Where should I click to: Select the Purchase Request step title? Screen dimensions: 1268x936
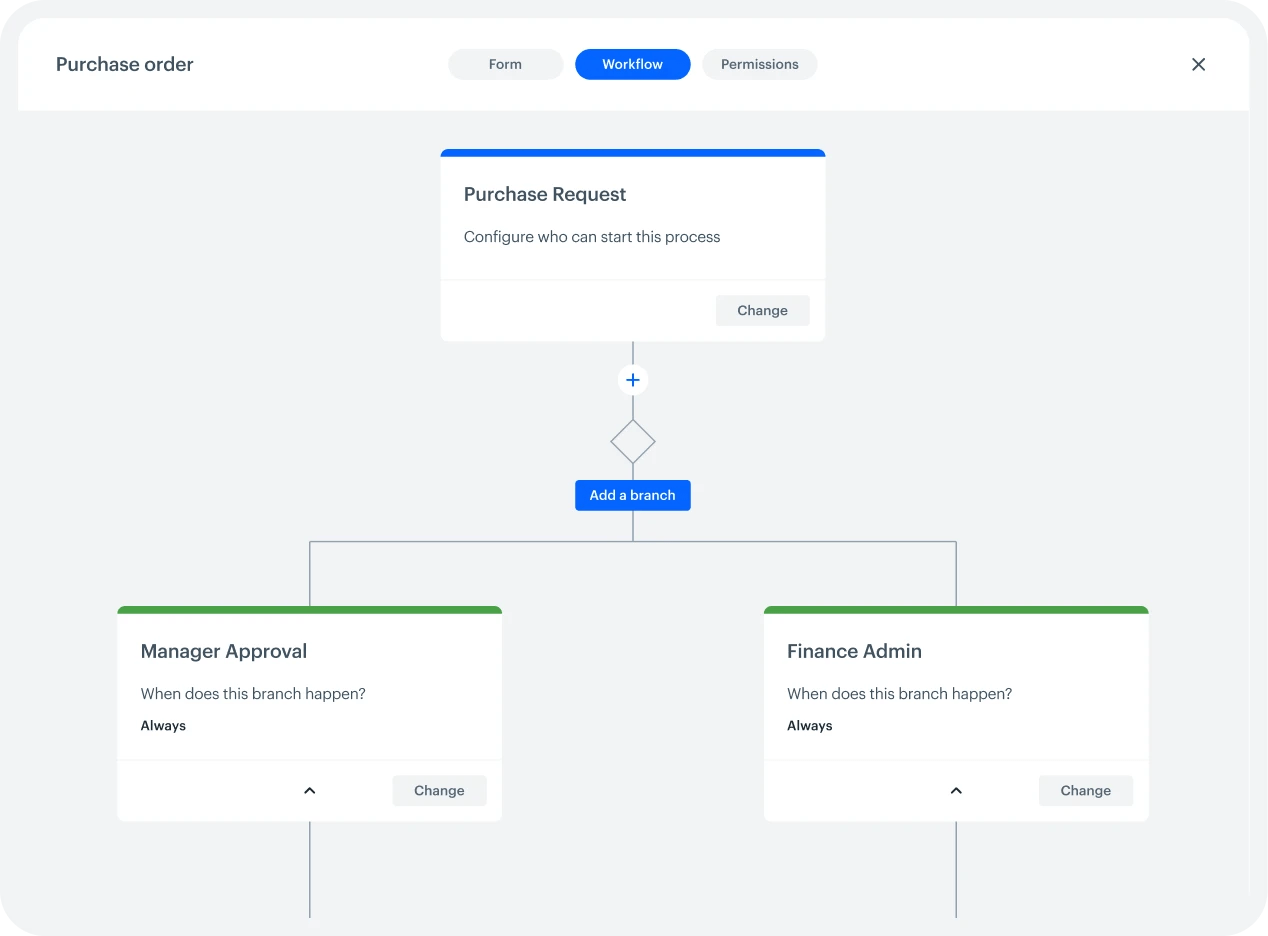(x=545, y=194)
